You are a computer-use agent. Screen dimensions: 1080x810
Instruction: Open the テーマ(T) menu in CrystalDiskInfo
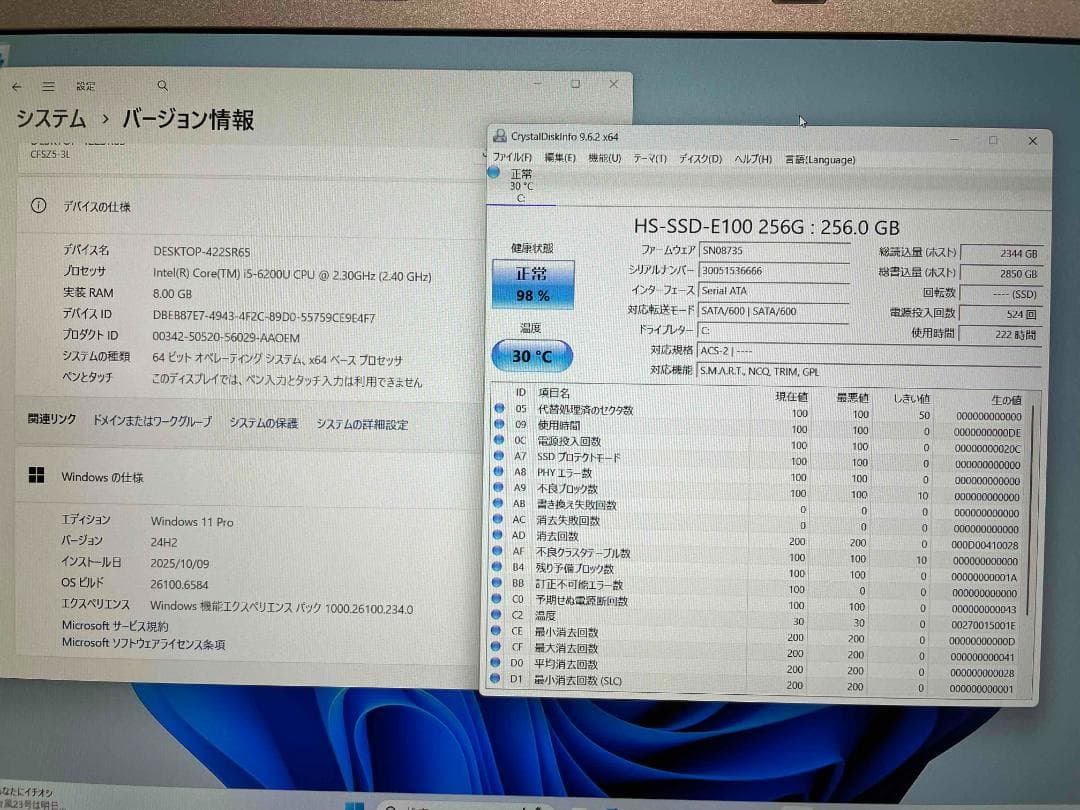point(649,159)
